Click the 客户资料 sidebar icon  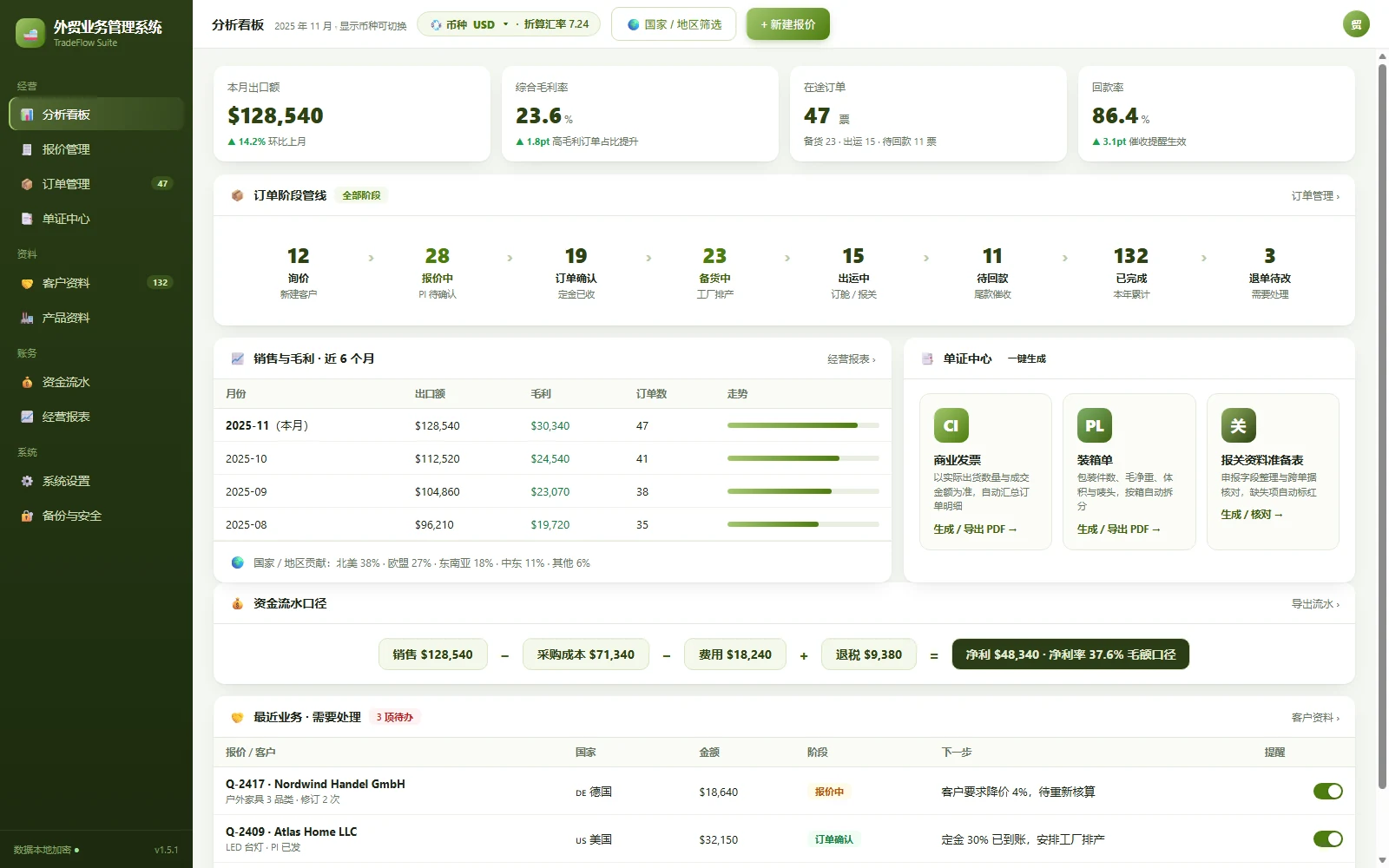(x=27, y=283)
